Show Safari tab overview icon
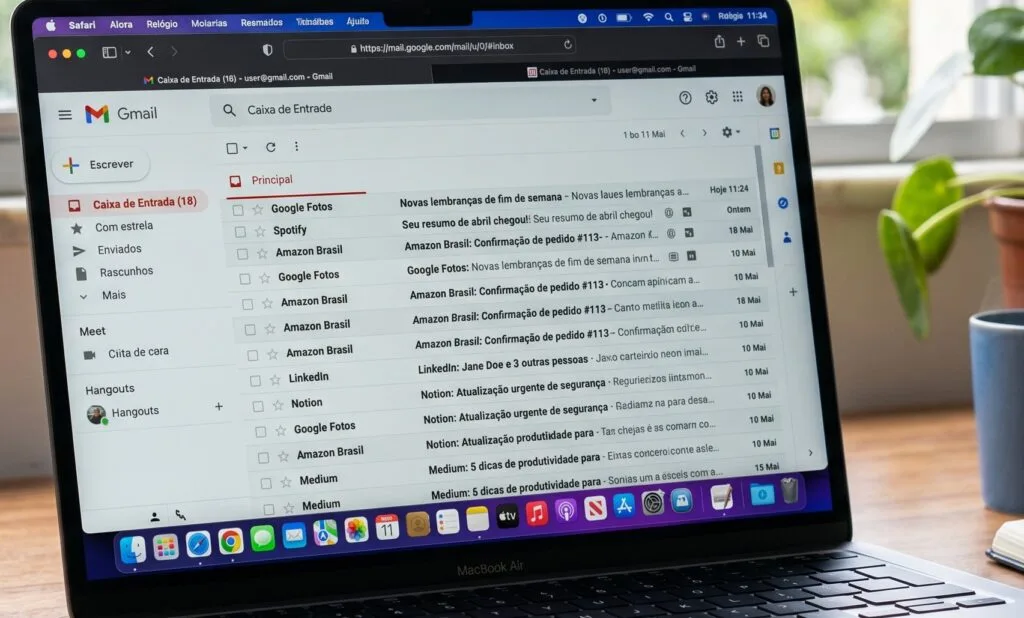Image resolution: width=1024 pixels, height=618 pixels. click(x=763, y=41)
